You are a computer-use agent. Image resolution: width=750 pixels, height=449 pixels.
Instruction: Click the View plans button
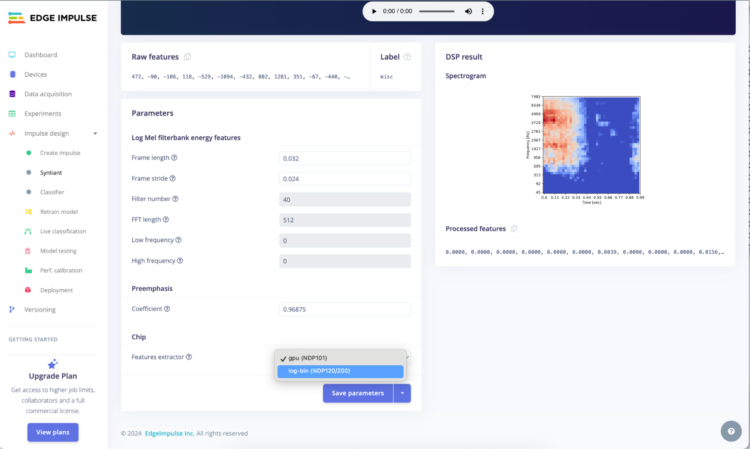pyautogui.click(x=52, y=432)
